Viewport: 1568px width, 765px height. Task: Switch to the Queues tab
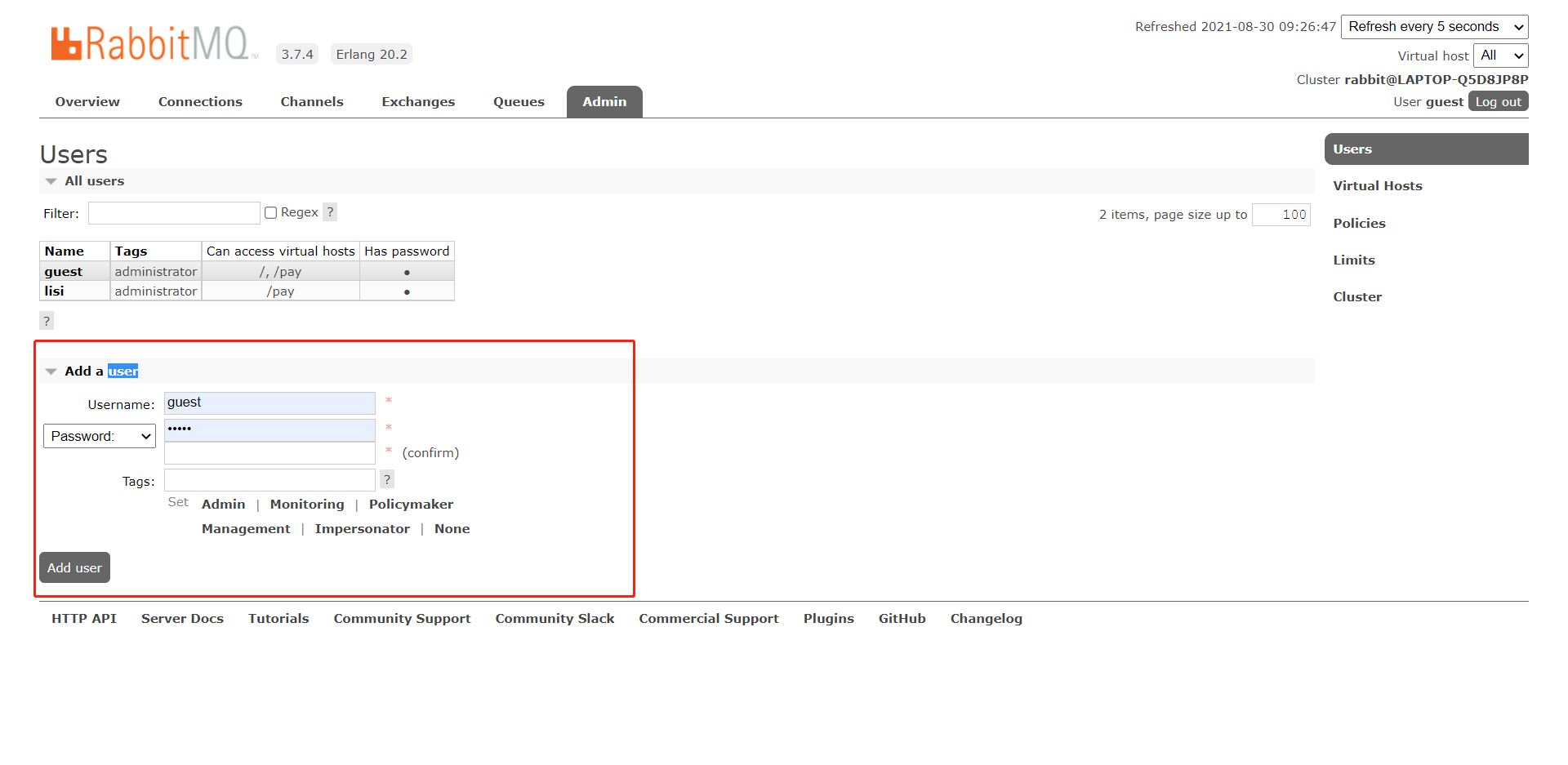(x=519, y=102)
